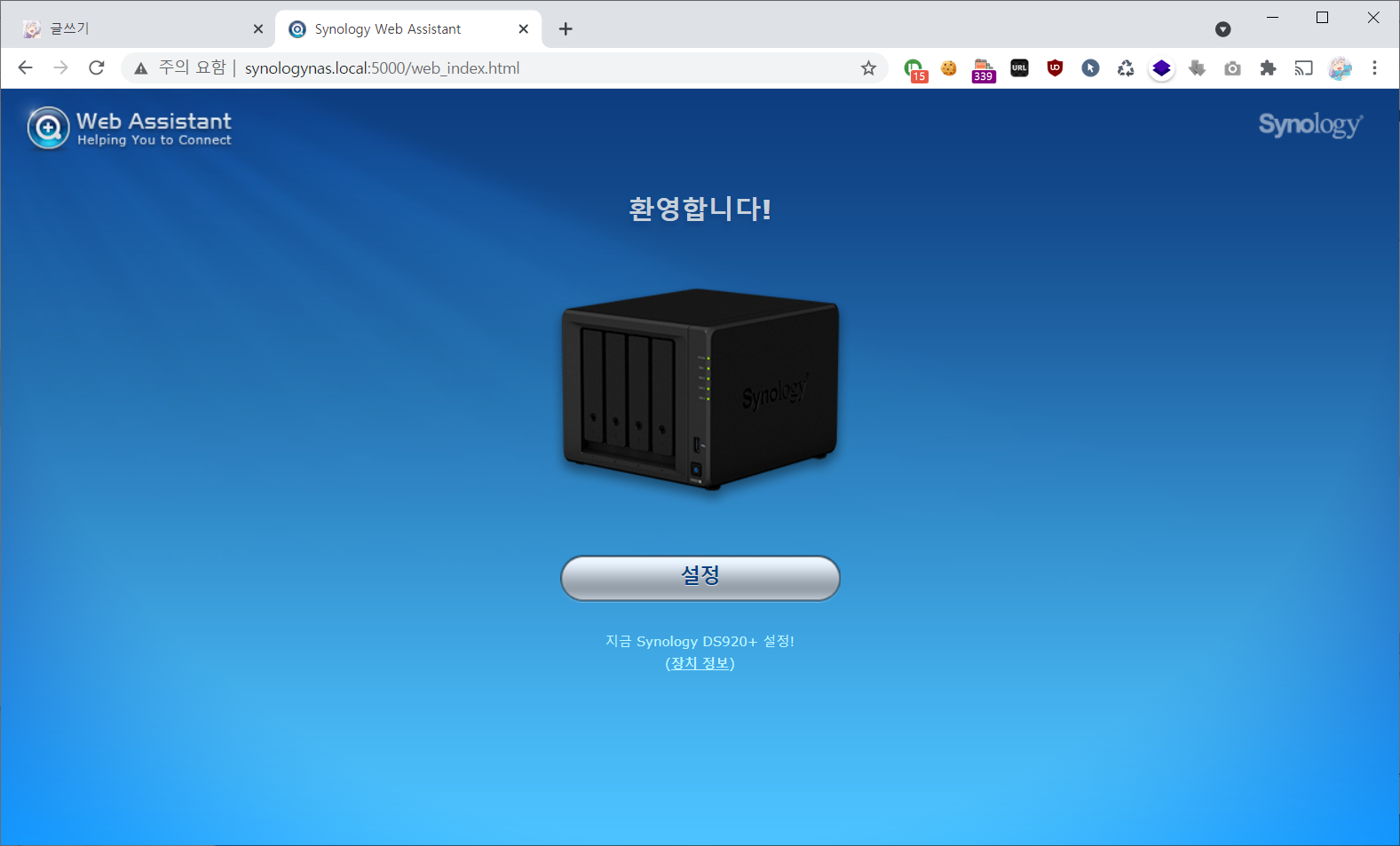Open the Chrome three-dot menu
Image resolution: width=1400 pixels, height=846 pixels.
1374,68
